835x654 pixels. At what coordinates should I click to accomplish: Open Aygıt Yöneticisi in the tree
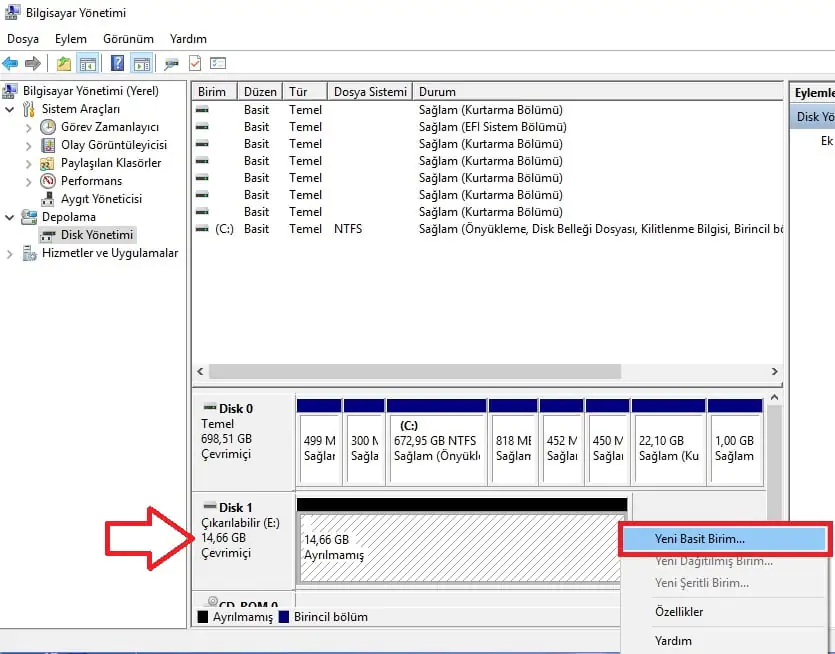101,199
